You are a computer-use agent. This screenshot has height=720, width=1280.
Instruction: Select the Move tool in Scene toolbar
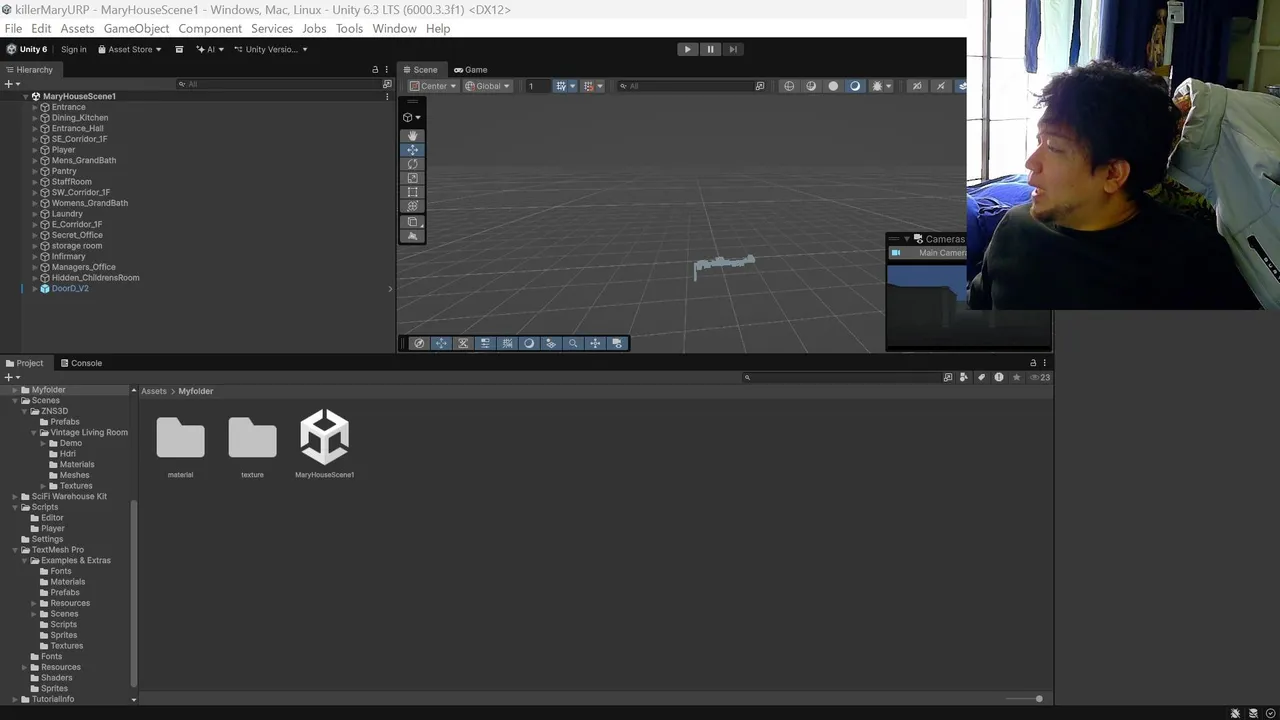pos(412,149)
